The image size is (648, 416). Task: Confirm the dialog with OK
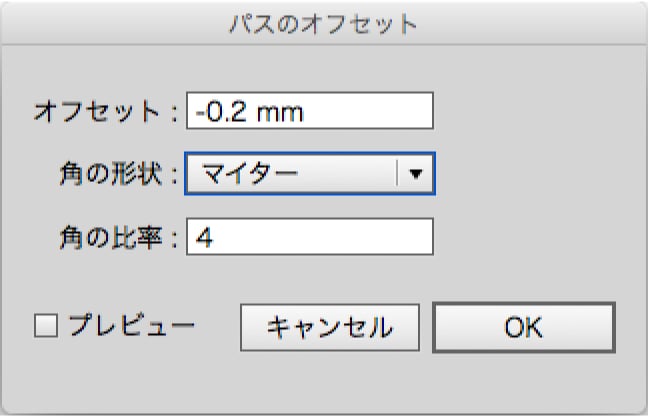point(523,327)
